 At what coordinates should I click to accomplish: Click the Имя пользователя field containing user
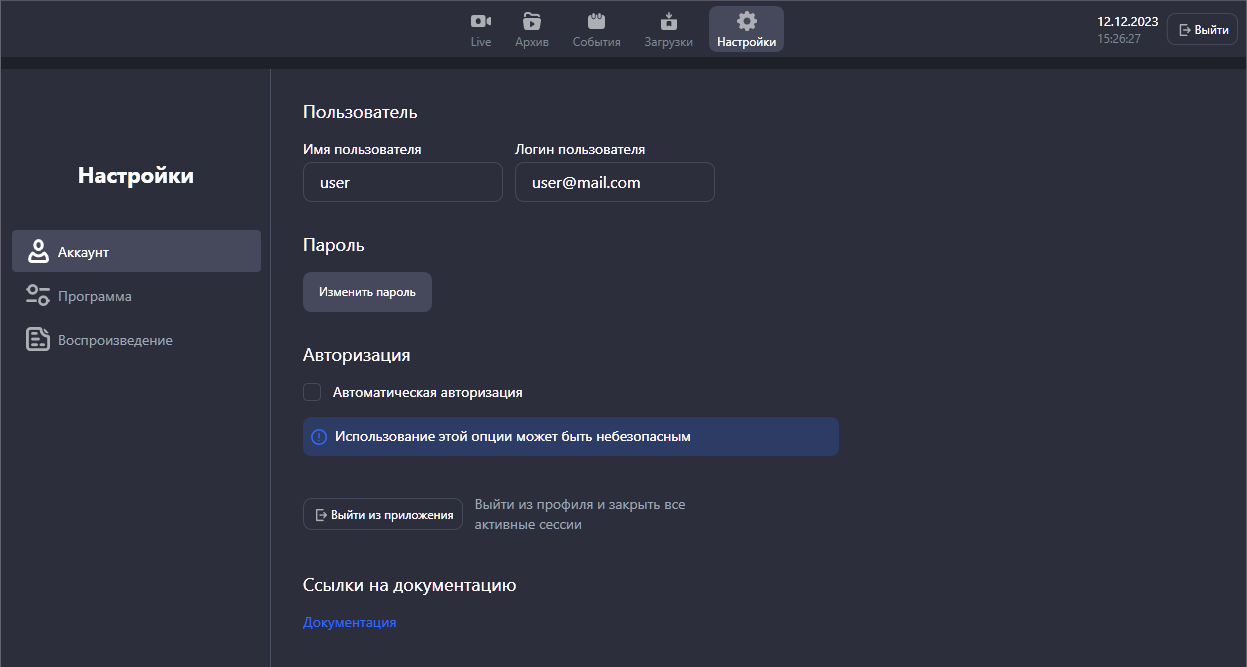point(403,182)
